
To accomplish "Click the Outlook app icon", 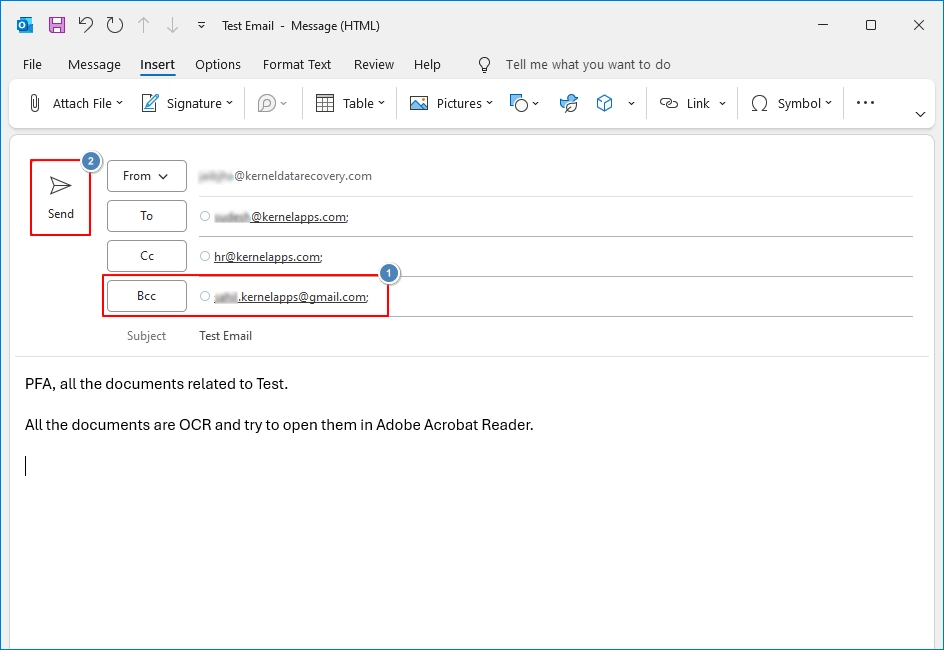I will pos(25,25).
